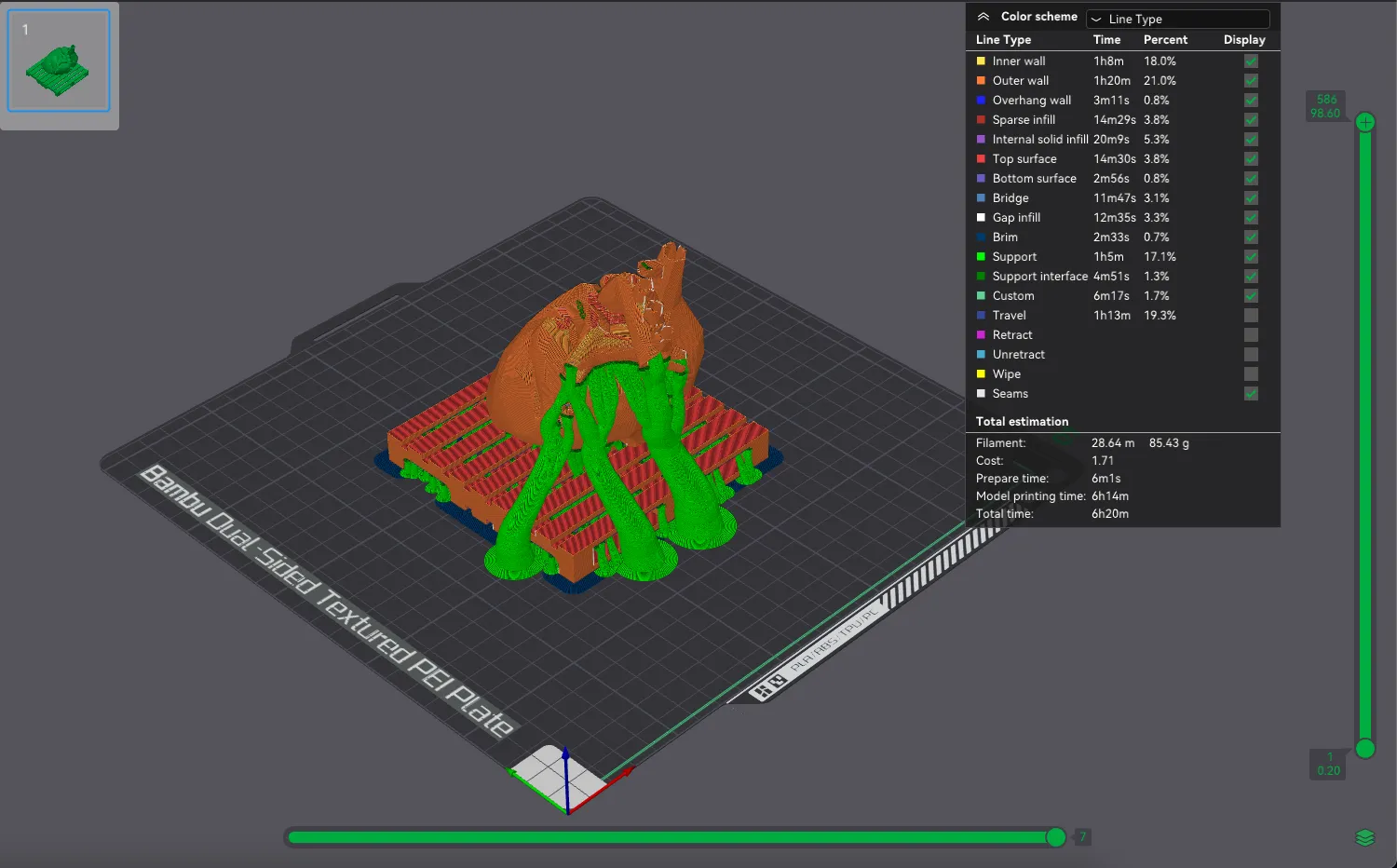Show Retract points checkbox

1251,335
